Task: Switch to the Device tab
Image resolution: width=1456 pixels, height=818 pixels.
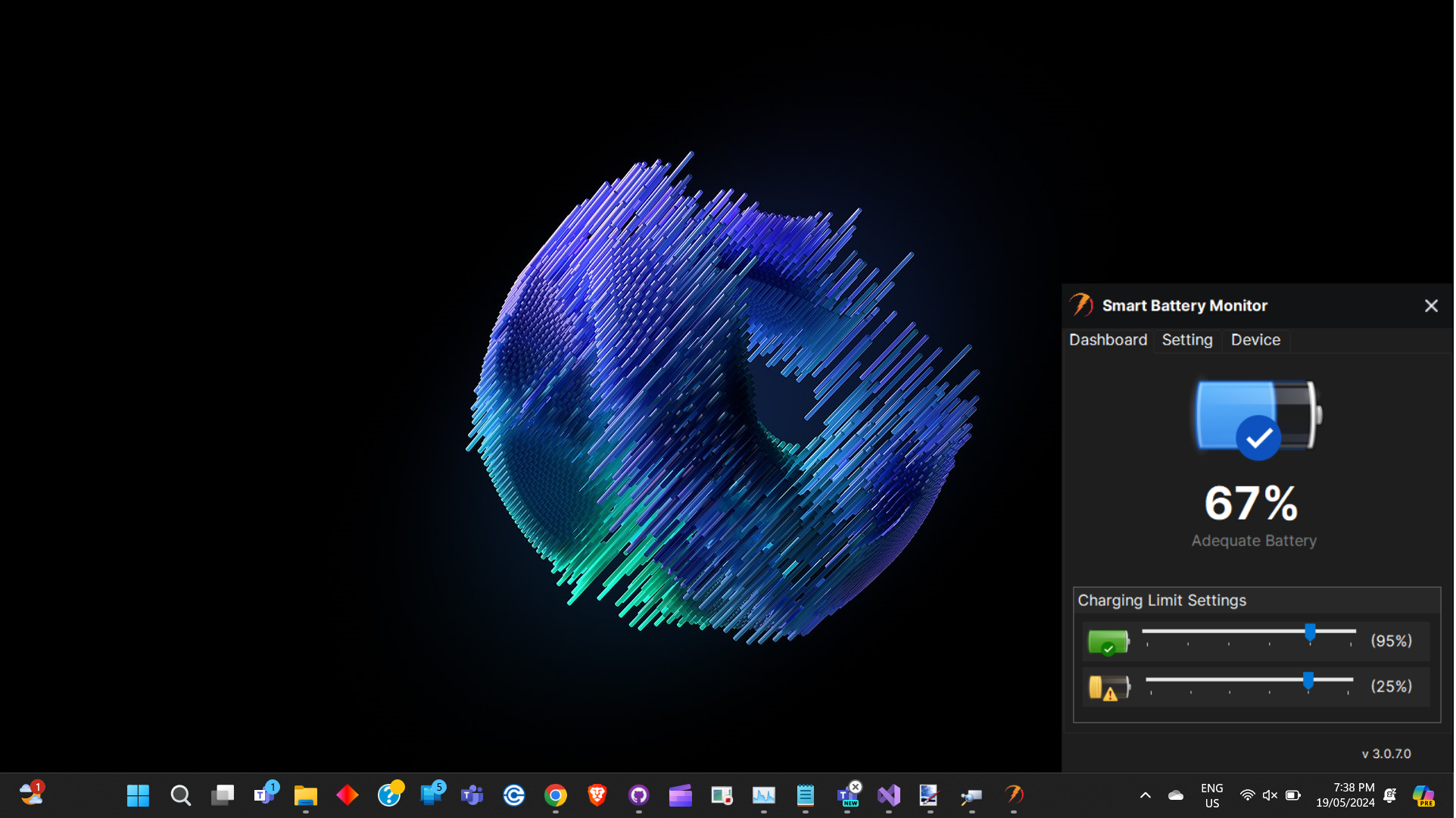Action: coord(1255,340)
